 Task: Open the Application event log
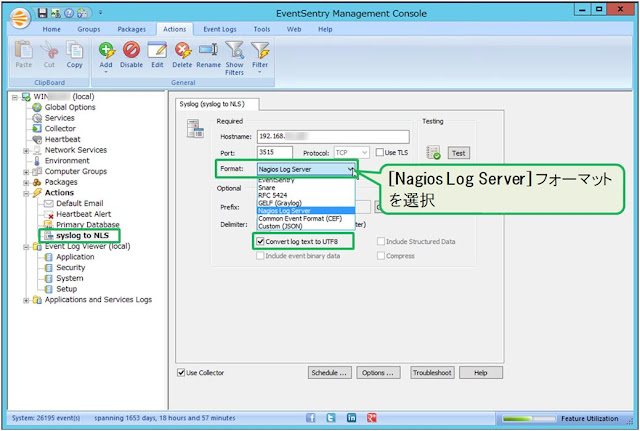pyautogui.click(x=75, y=257)
